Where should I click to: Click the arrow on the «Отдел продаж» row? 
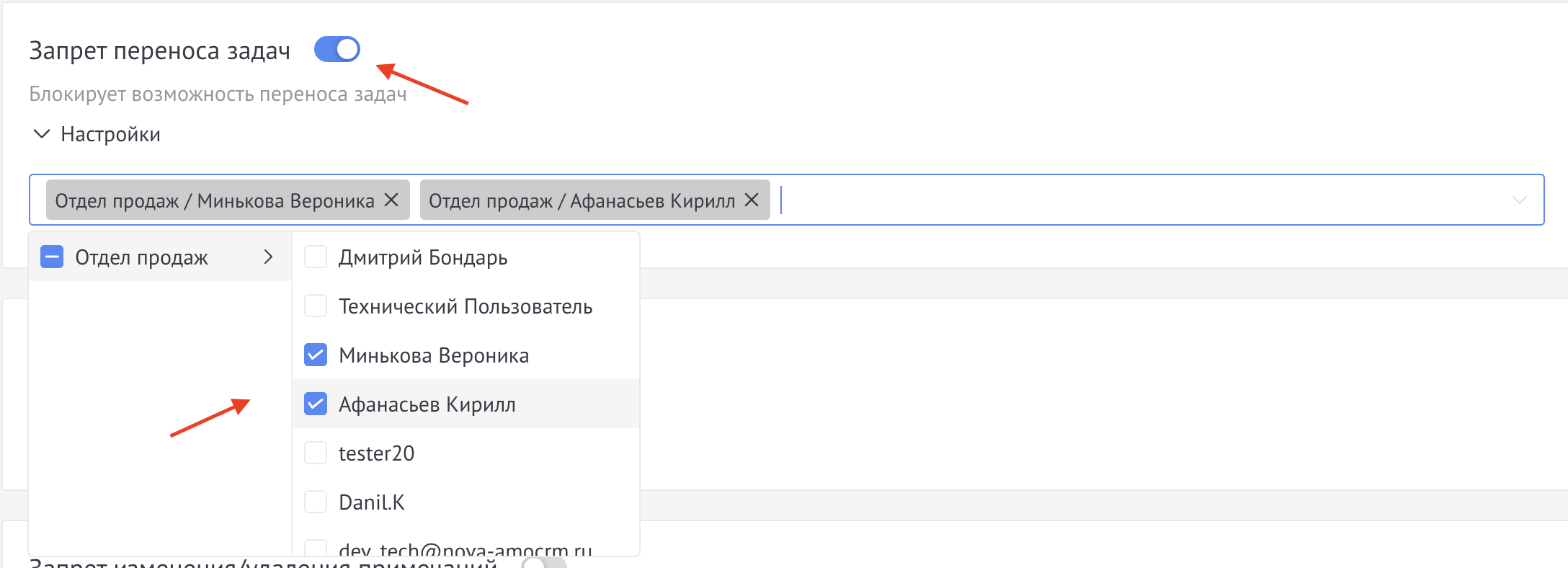pyautogui.click(x=270, y=257)
